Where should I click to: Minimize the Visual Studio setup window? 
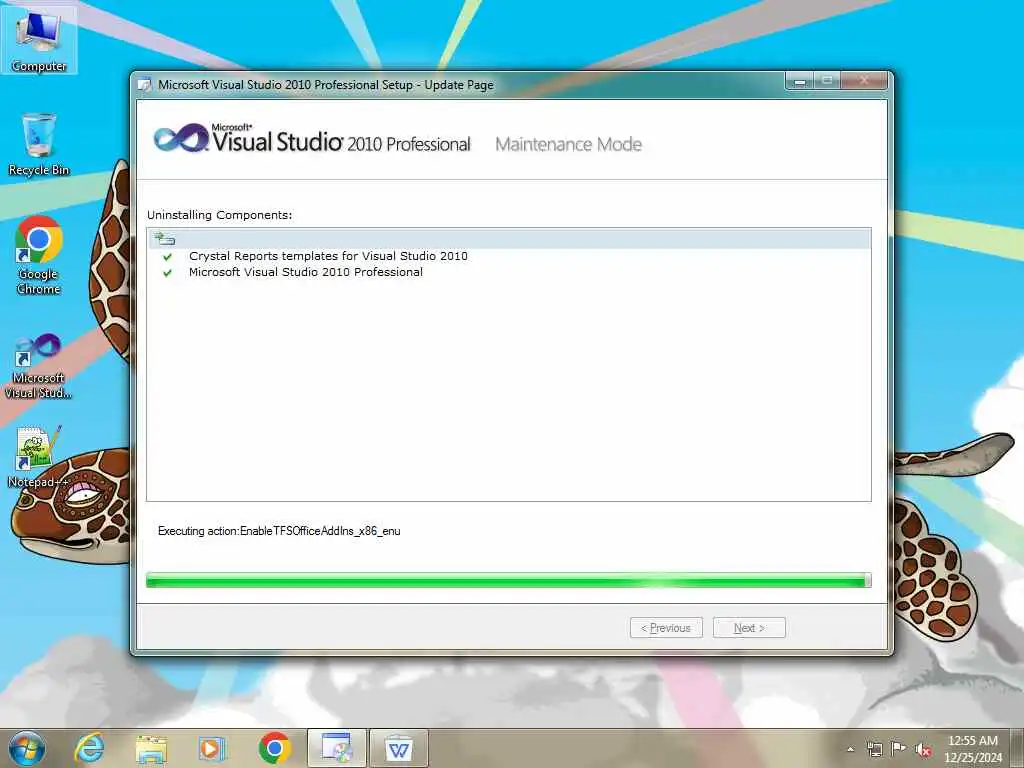(800, 81)
